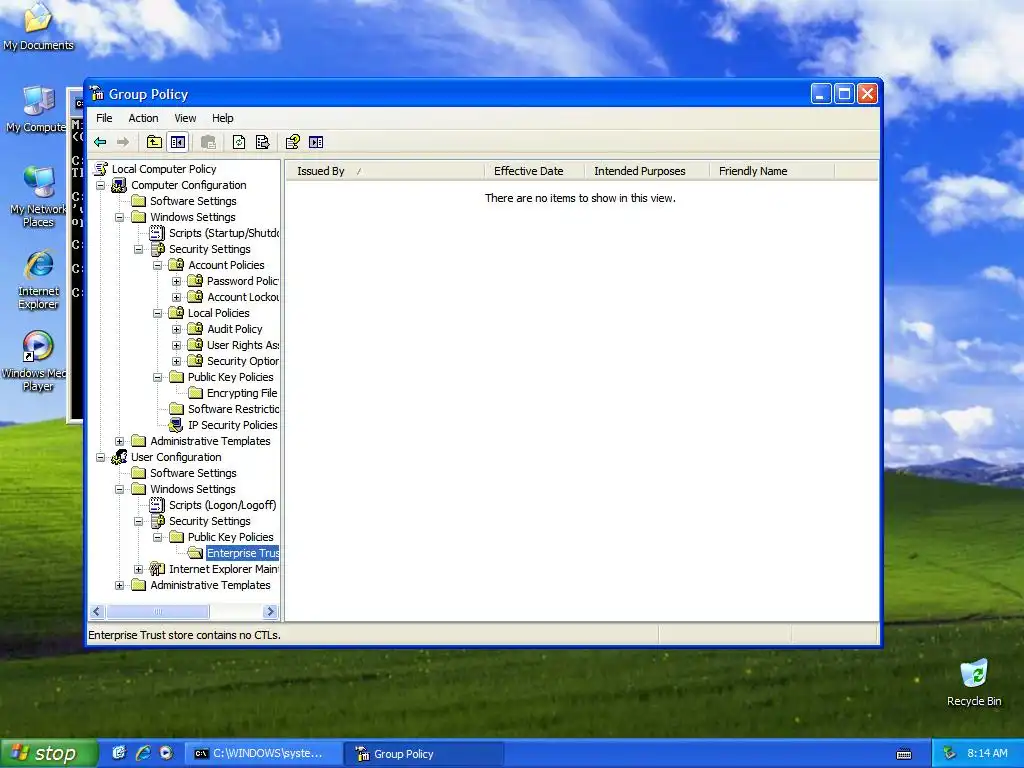
Task: Select IP Security Policies node
Action: [x=232, y=425]
